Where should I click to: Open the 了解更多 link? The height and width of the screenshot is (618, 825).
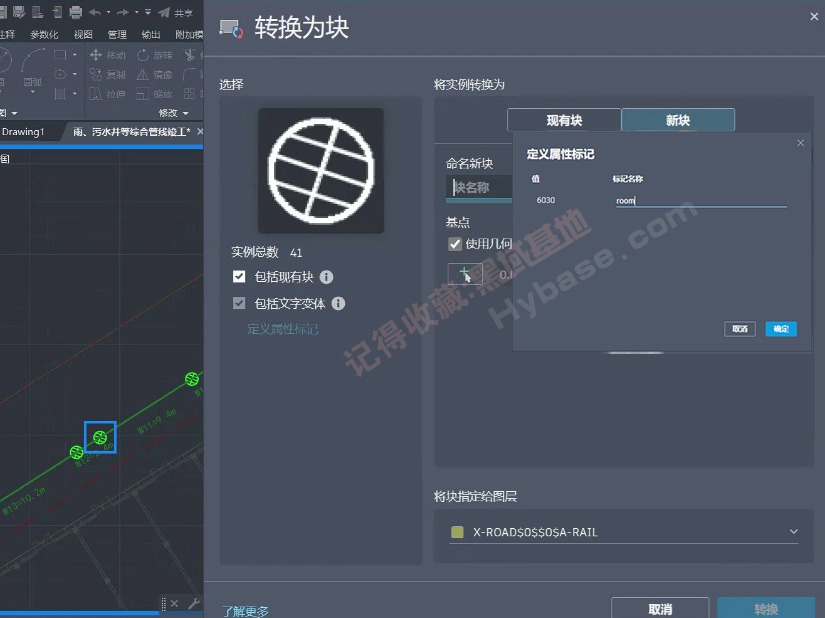(x=245, y=611)
